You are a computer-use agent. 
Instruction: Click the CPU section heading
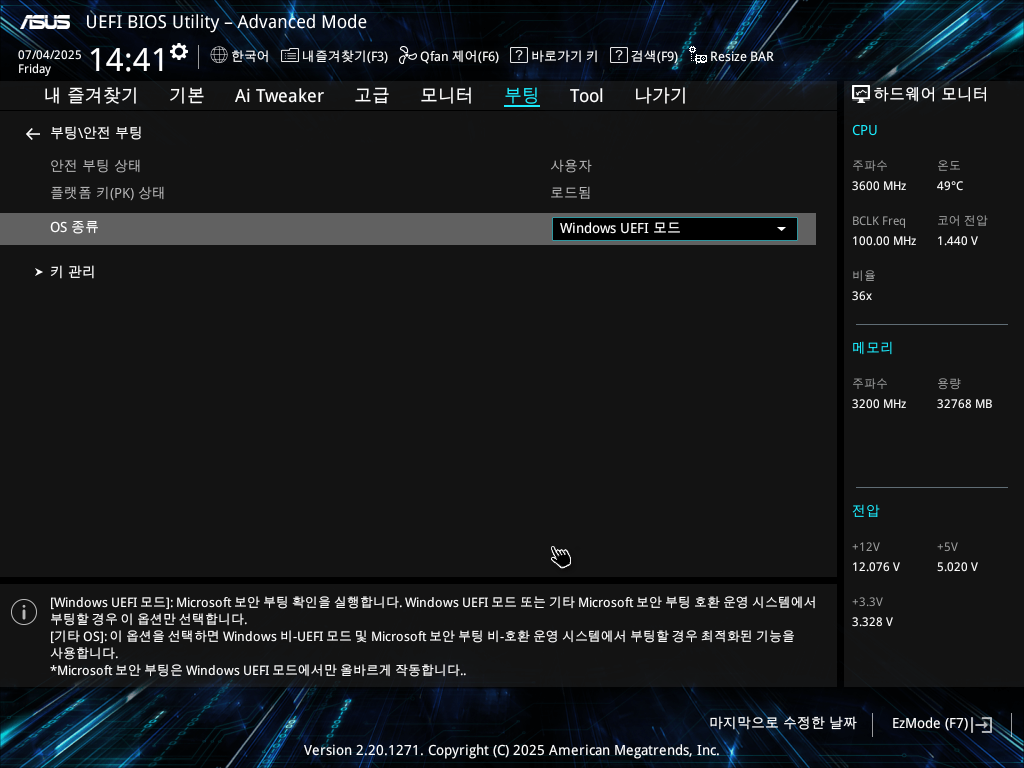click(x=864, y=130)
